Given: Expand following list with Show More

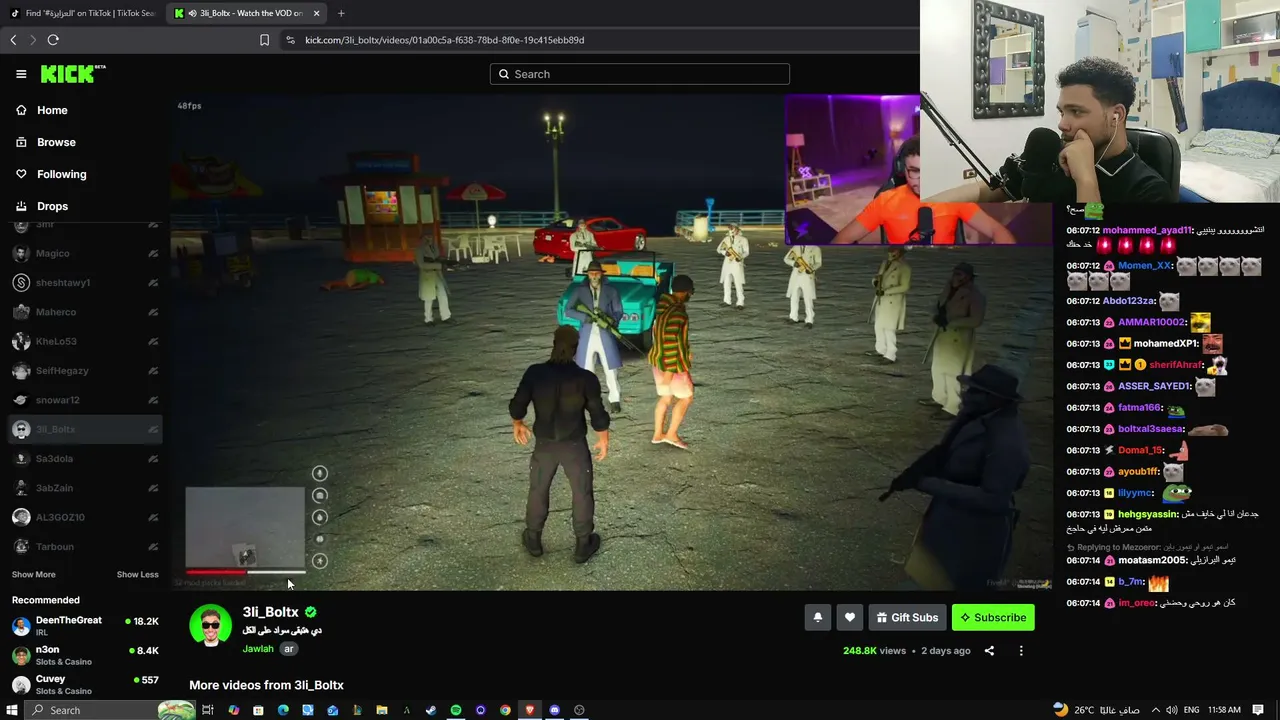Looking at the screenshot, I should click(x=33, y=575).
